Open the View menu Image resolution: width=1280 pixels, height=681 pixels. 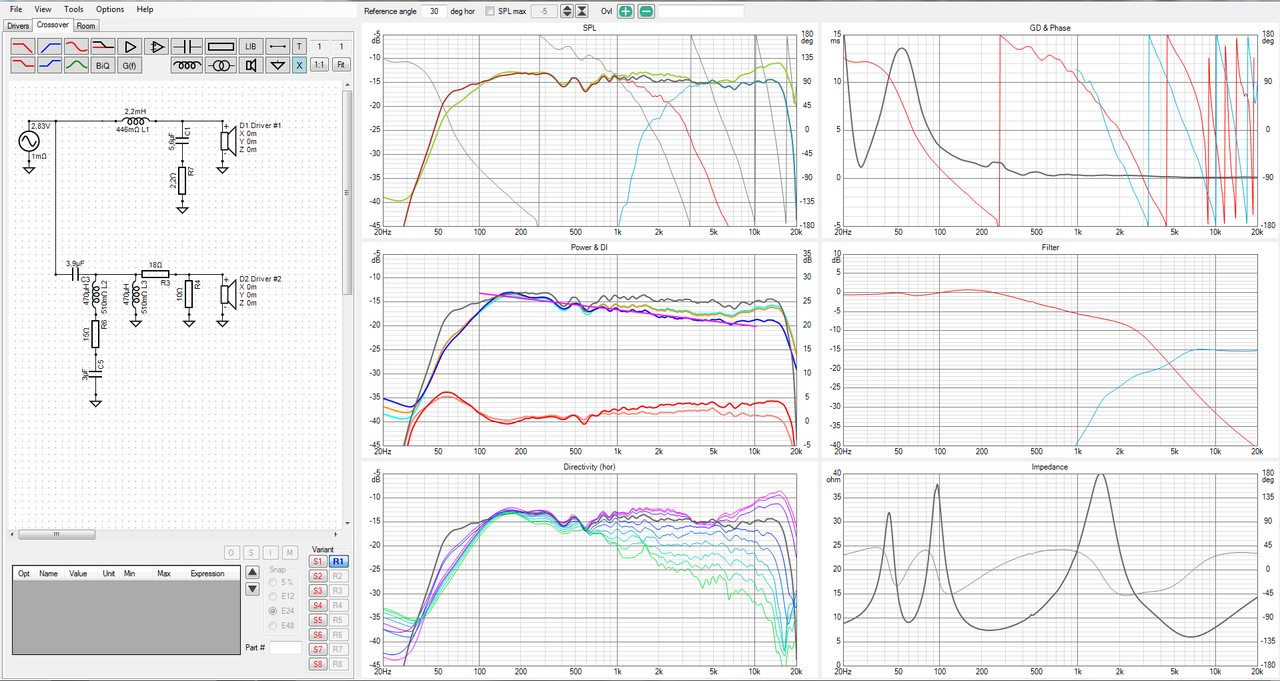[x=44, y=9]
